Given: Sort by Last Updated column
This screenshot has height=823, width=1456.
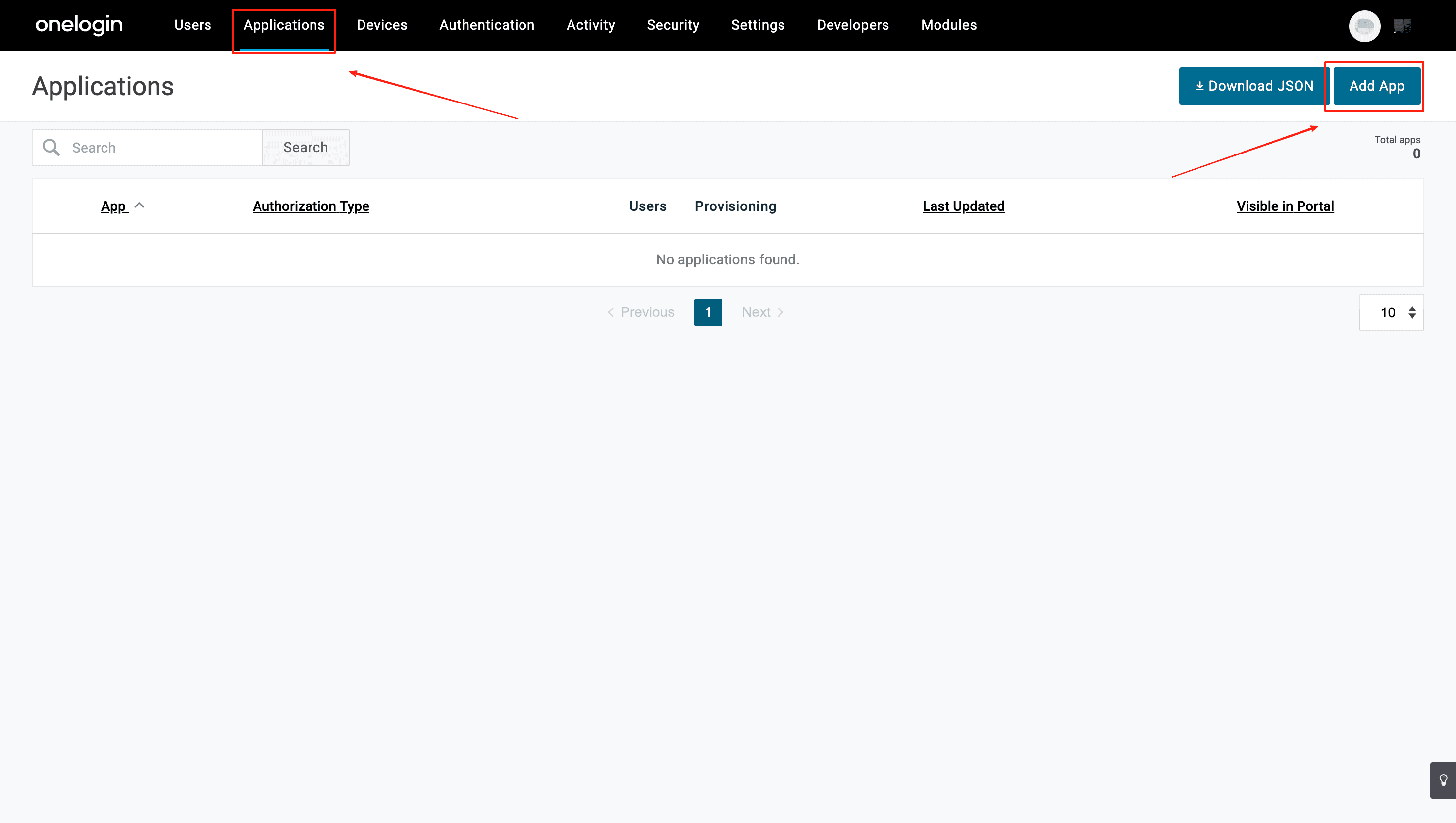Looking at the screenshot, I should pos(963,206).
